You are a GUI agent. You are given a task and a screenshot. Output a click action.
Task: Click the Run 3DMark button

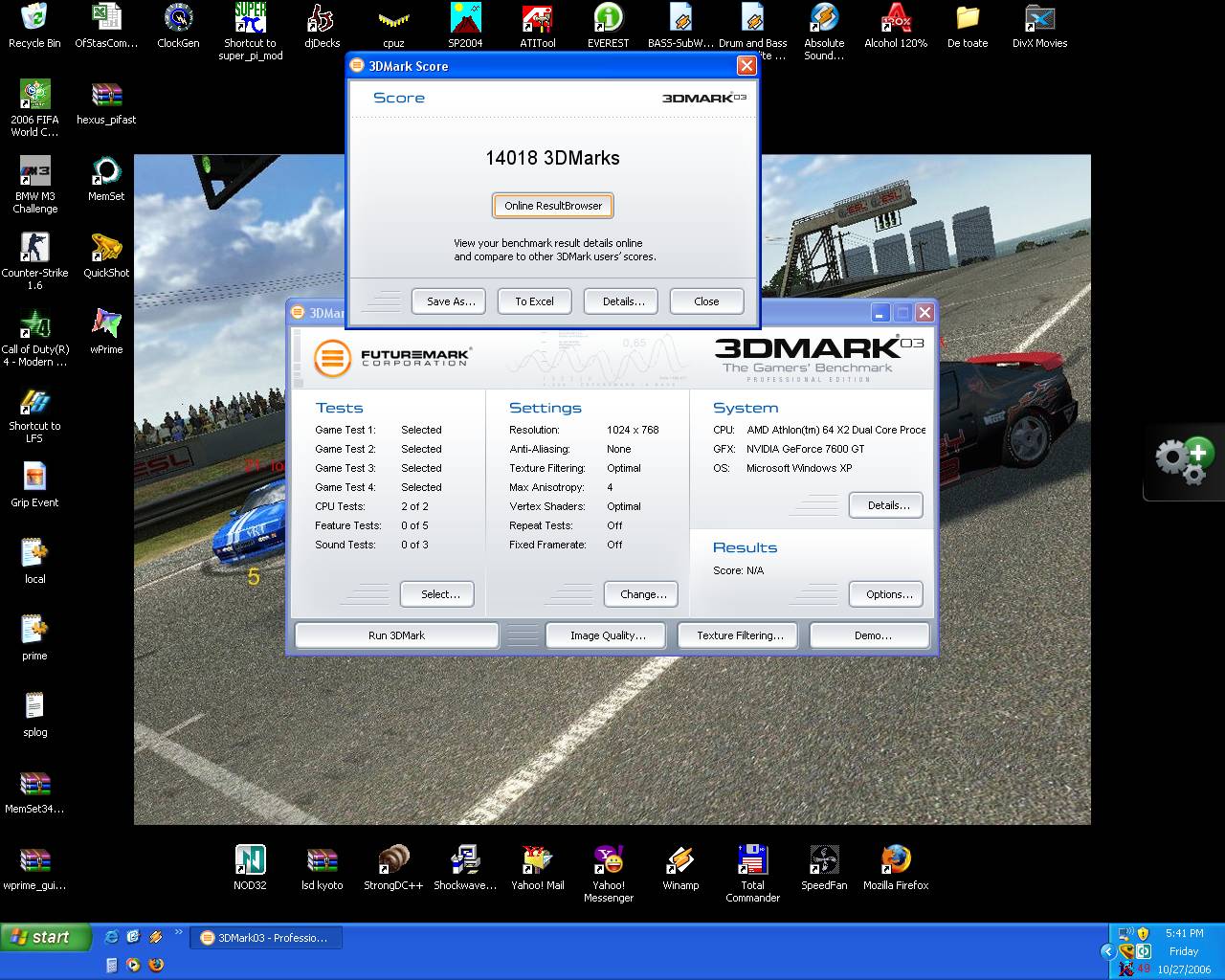point(396,635)
